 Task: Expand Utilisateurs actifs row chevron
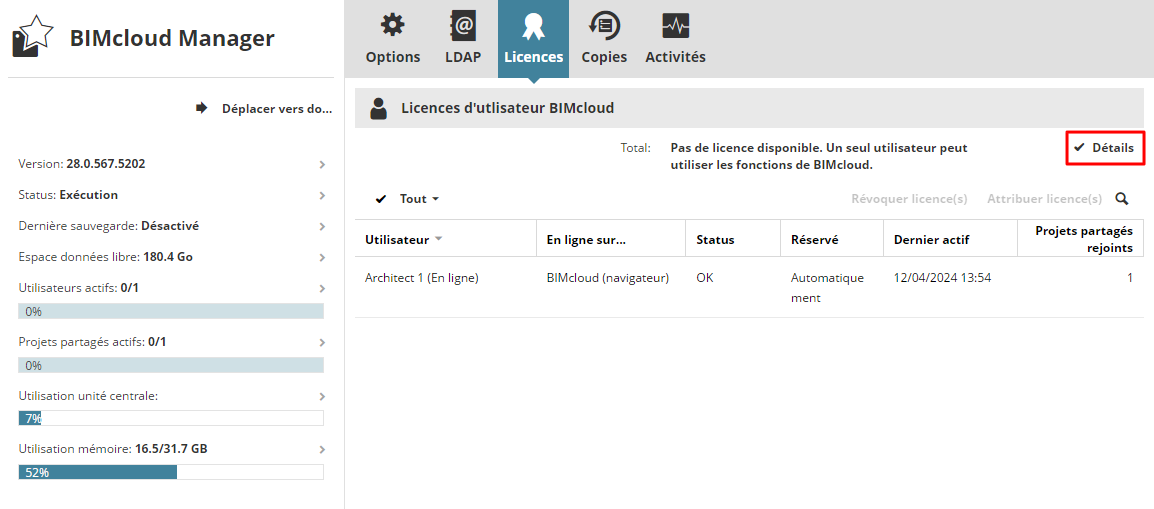pos(322,288)
